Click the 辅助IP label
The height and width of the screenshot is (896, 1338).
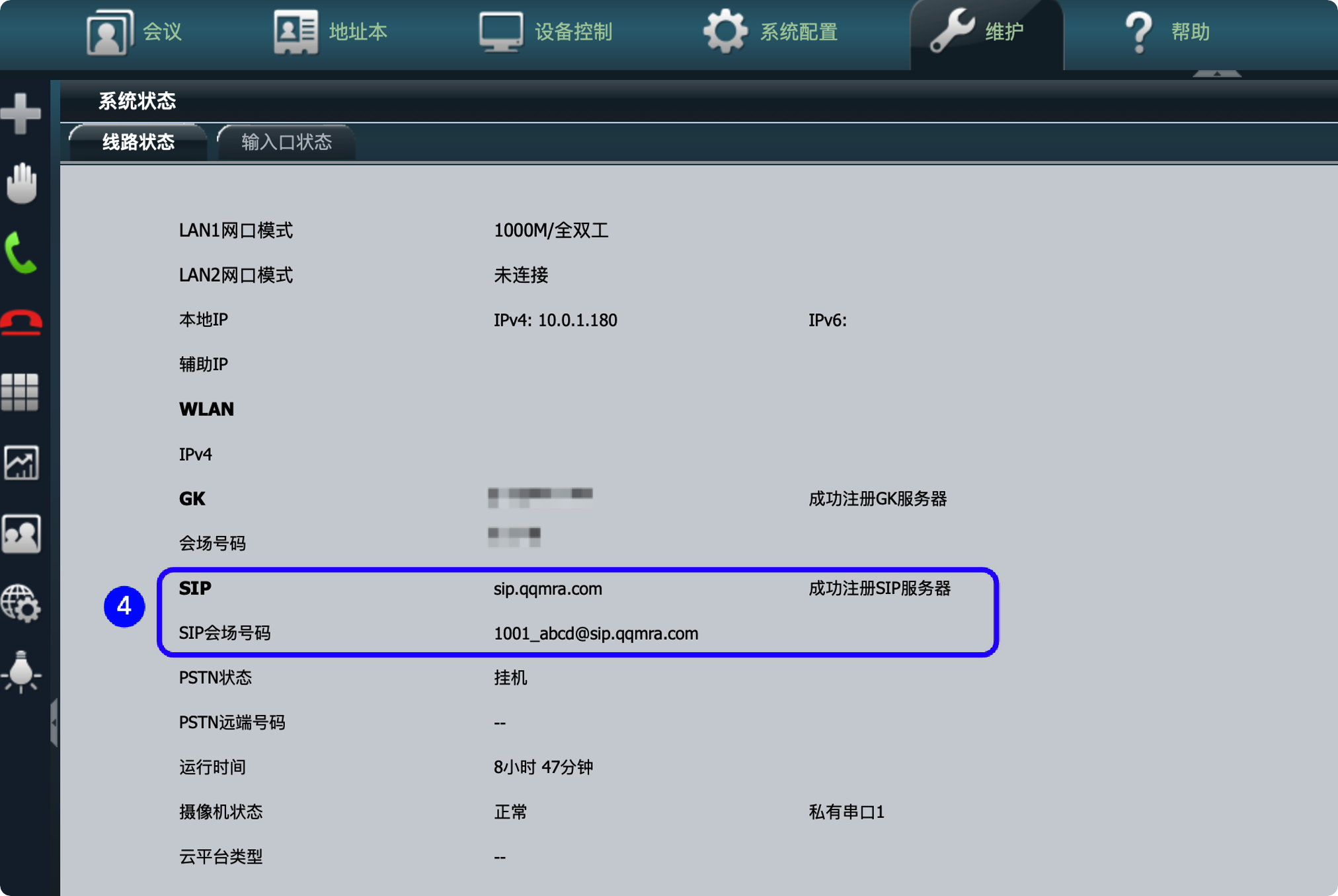[204, 365]
